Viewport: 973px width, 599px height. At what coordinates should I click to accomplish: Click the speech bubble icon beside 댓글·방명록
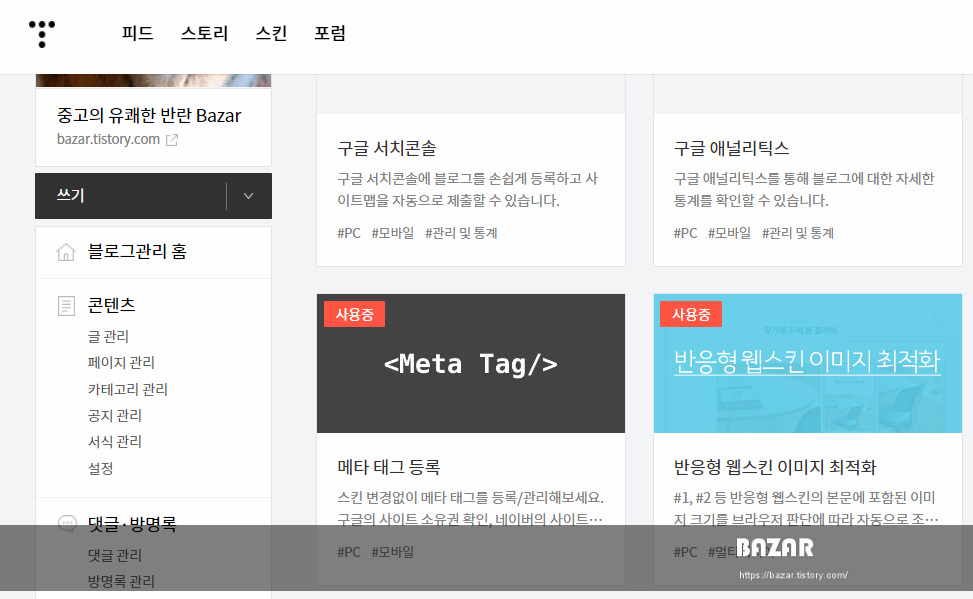point(67,523)
